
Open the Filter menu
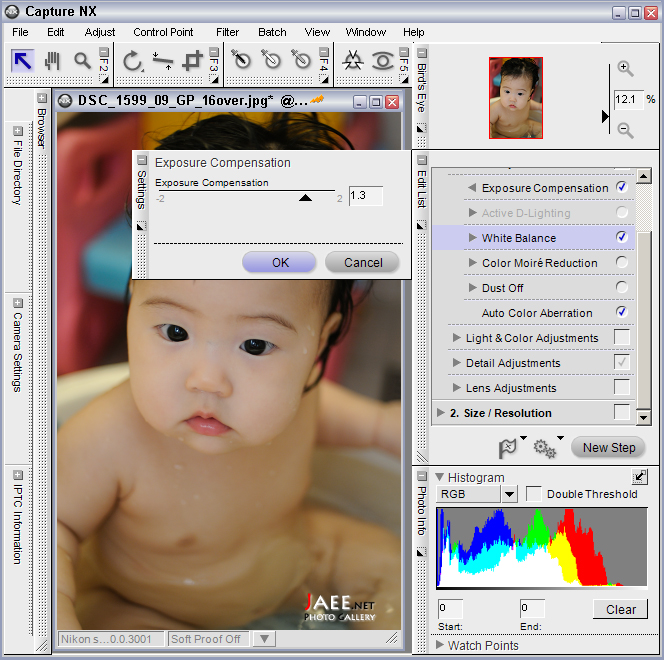[227, 32]
